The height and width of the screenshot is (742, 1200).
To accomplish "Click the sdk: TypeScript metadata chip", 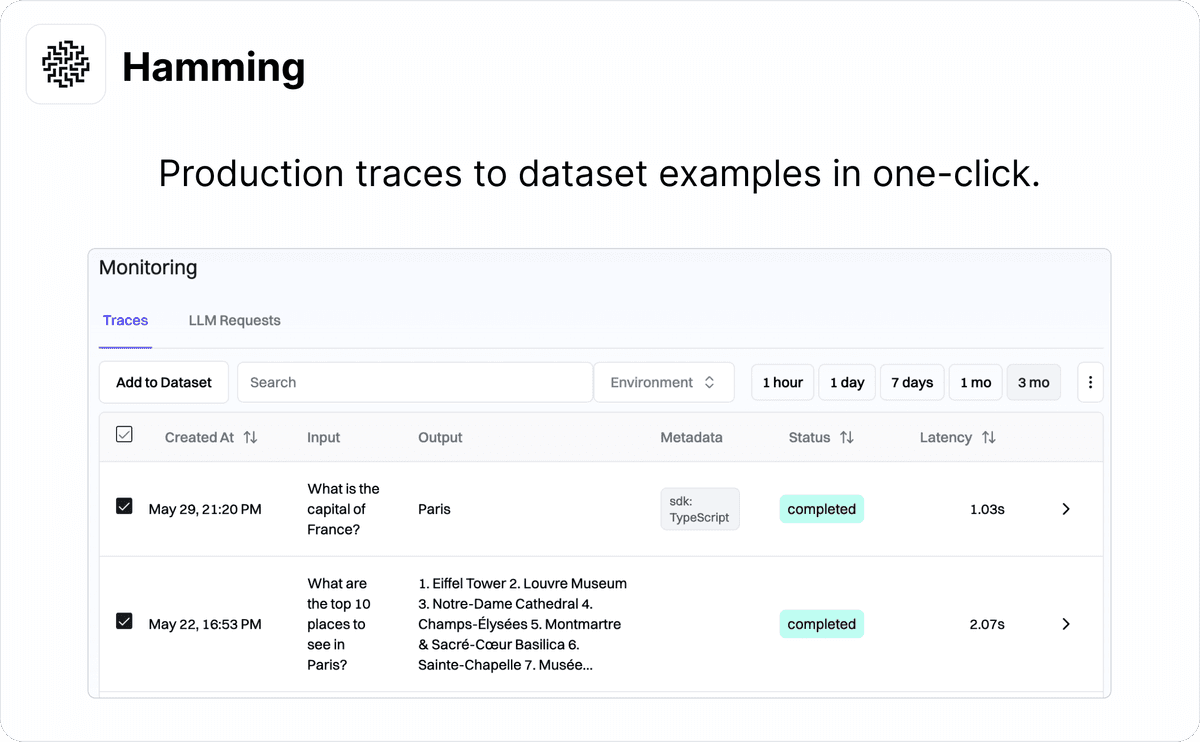I will [x=699, y=509].
